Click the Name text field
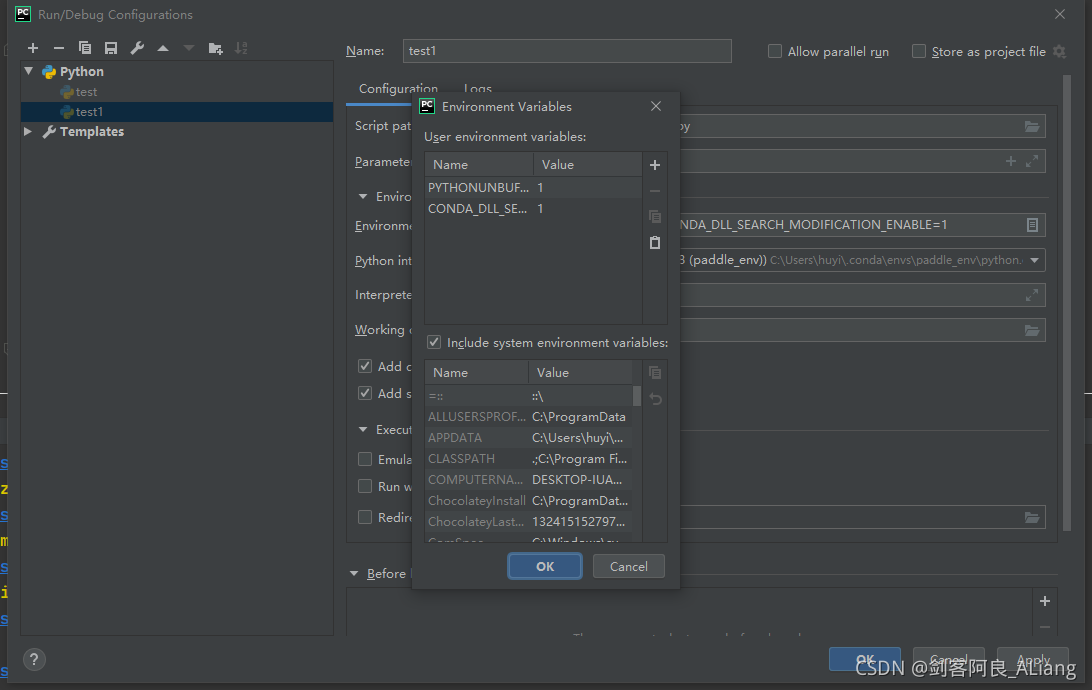 click(567, 51)
